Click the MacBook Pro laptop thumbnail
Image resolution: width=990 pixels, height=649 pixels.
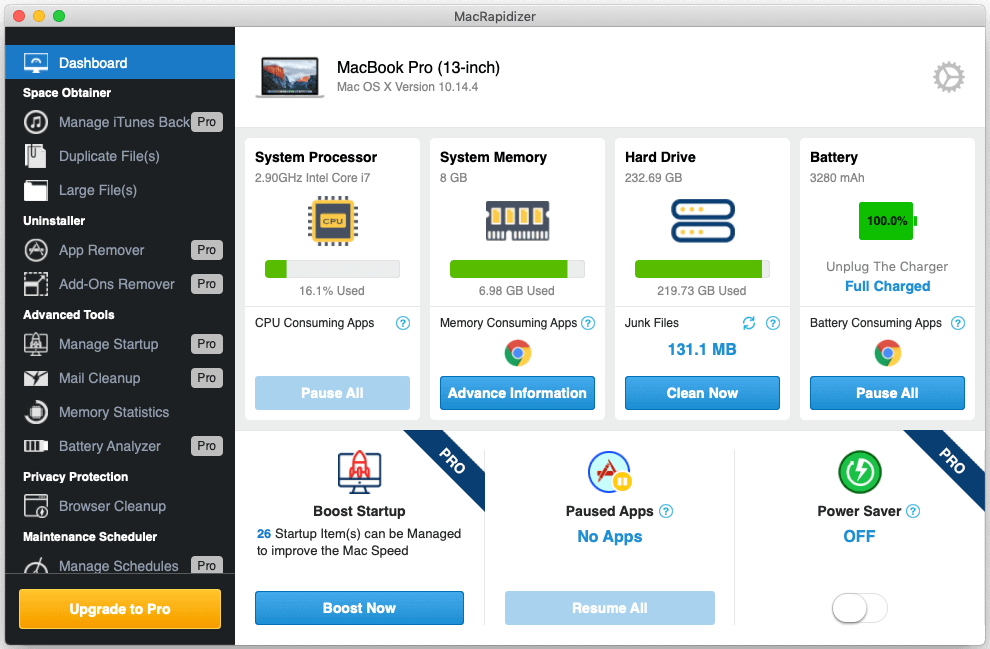290,77
